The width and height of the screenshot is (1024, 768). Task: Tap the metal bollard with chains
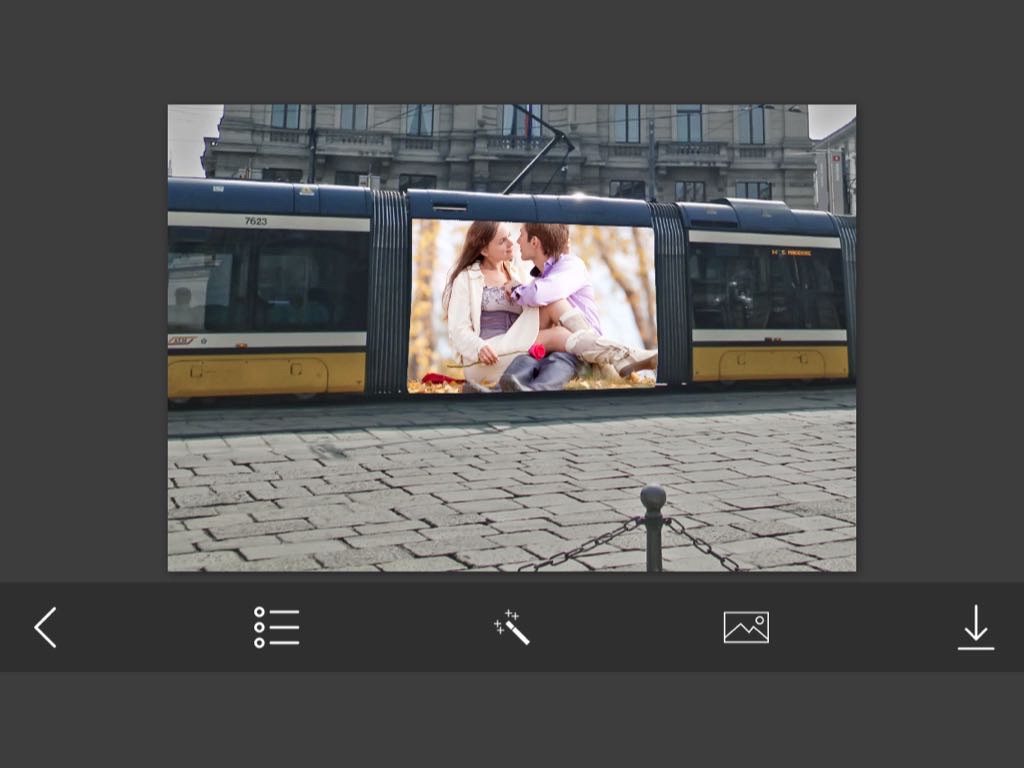point(653,525)
